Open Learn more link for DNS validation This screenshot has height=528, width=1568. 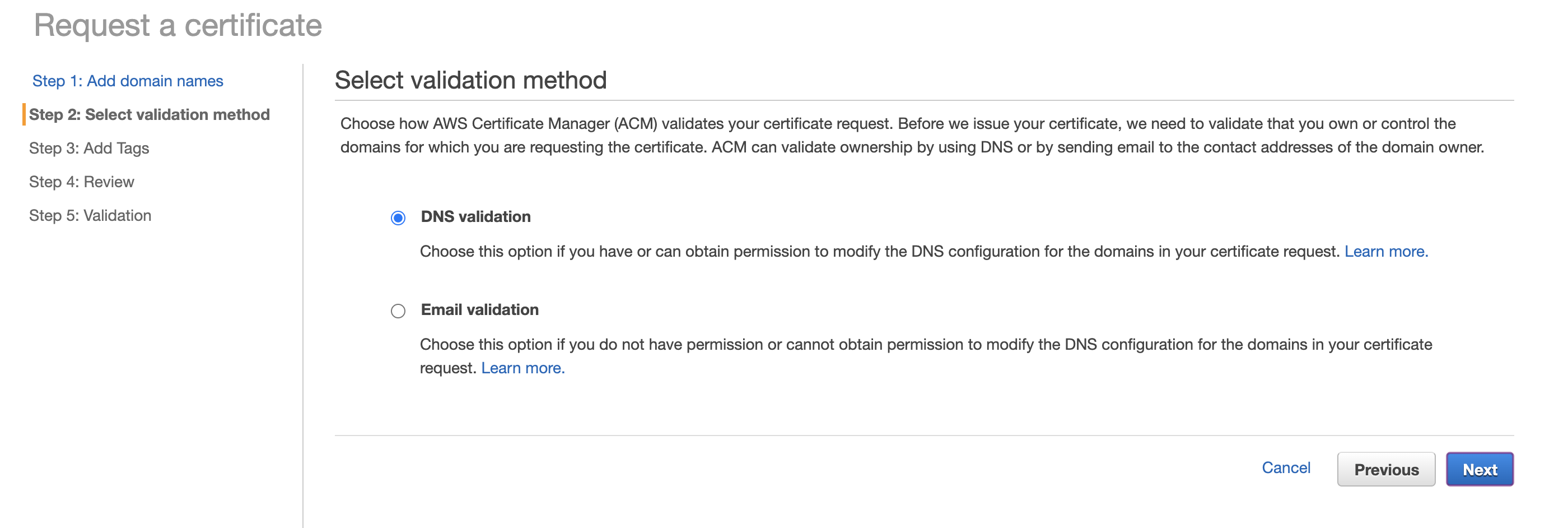[1385, 252]
